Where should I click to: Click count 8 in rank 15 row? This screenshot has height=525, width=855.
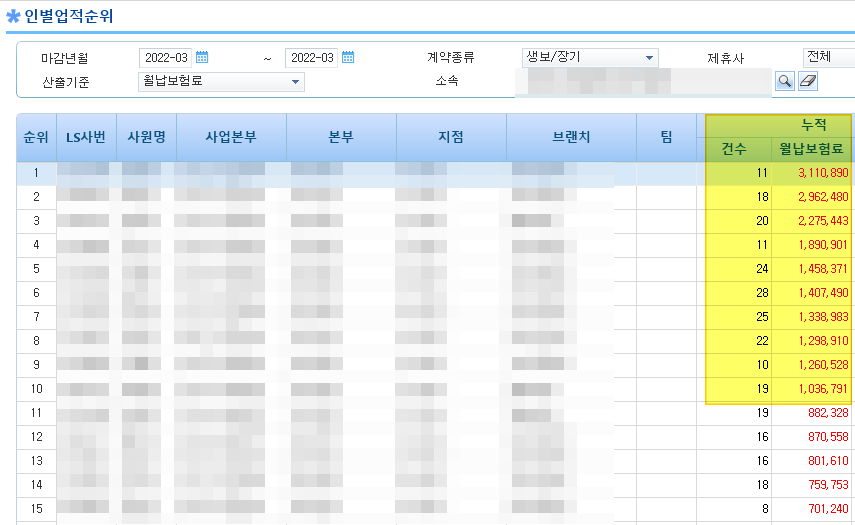pos(765,509)
